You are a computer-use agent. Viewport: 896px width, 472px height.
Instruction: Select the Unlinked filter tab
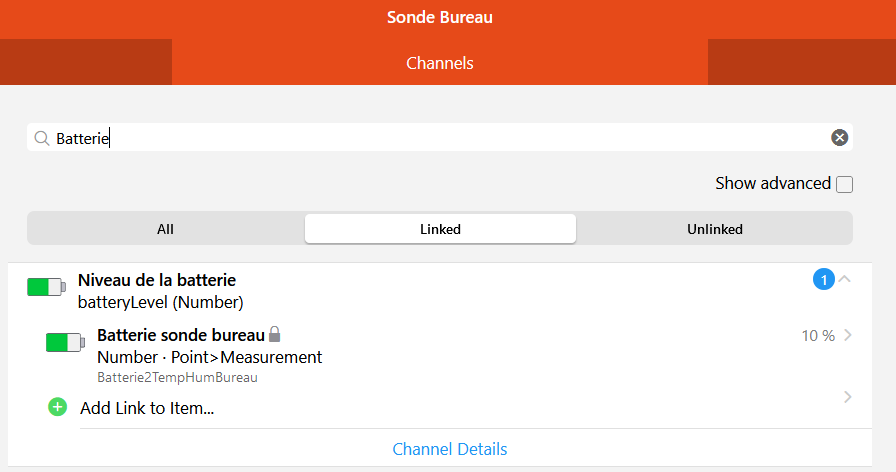click(x=714, y=229)
